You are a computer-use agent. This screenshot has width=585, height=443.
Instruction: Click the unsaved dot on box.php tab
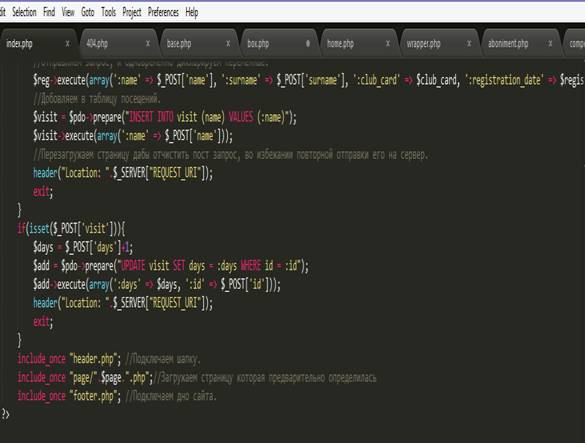point(308,44)
